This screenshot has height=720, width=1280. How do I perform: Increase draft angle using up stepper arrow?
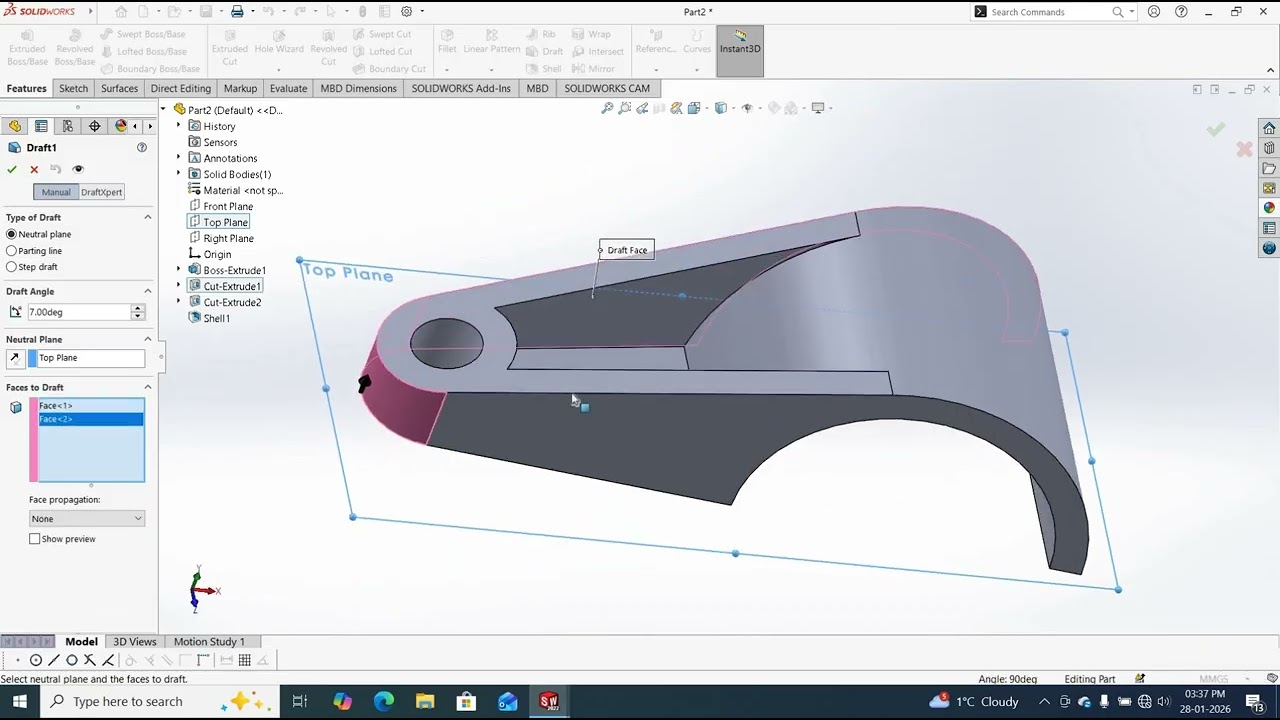(137, 308)
